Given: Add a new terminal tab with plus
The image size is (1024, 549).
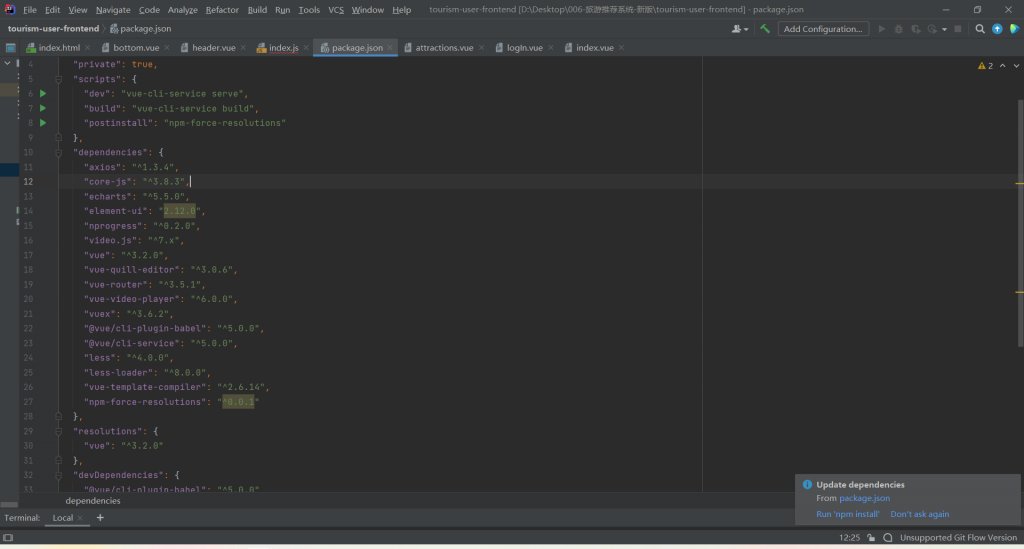Looking at the screenshot, I should click(100, 518).
